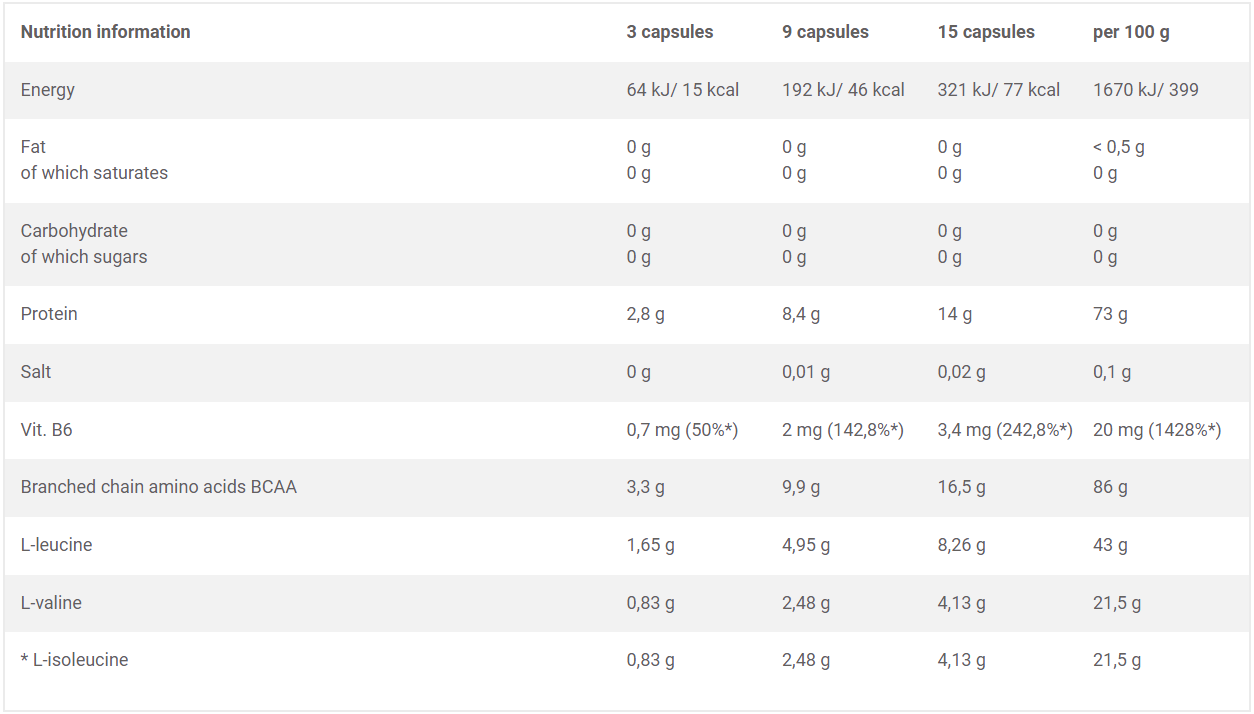Select the '3 capsules' column header
The height and width of the screenshot is (714, 1254).
coord(670,32)
